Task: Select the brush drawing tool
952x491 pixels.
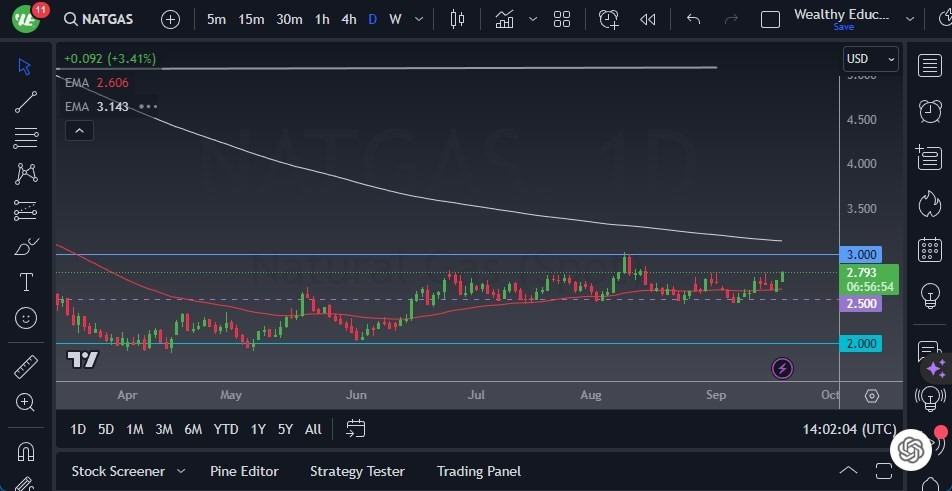Action: coord(26,246)
